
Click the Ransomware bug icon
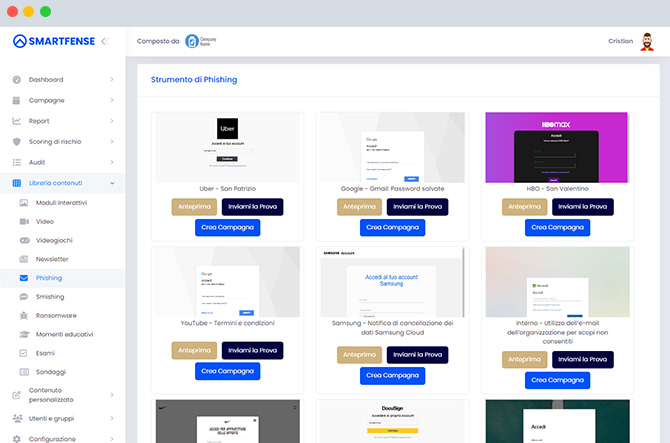coord(24,316)
